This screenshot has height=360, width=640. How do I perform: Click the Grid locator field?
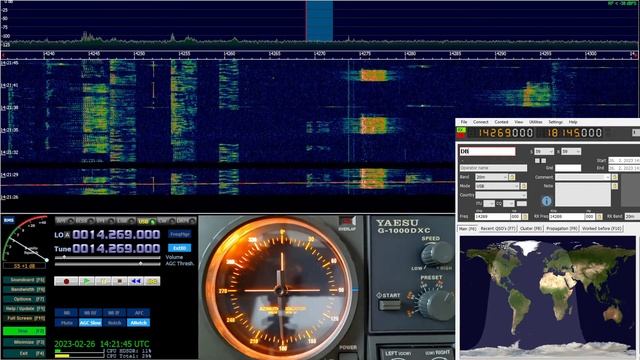(x=568, y=168)
